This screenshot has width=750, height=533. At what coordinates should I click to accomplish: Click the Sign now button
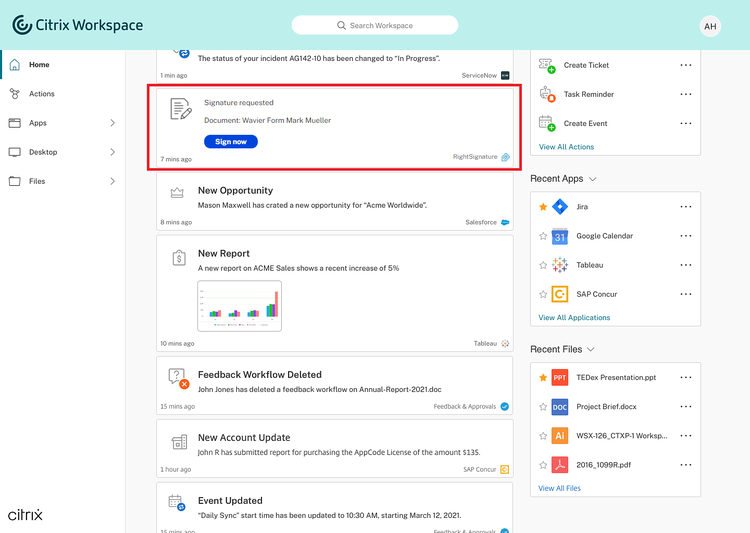231,142
